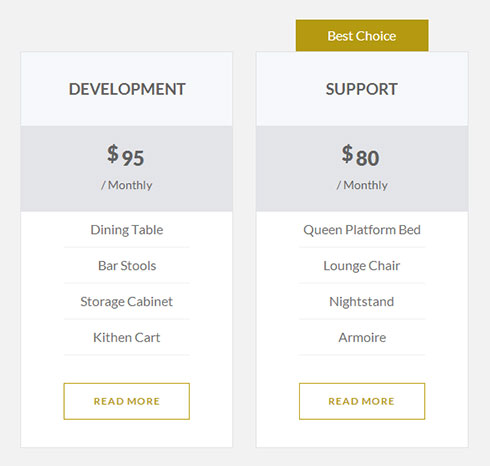Click the $95 price
The width and height of the screenshot is (490, 466).
[x=126, y=156]
